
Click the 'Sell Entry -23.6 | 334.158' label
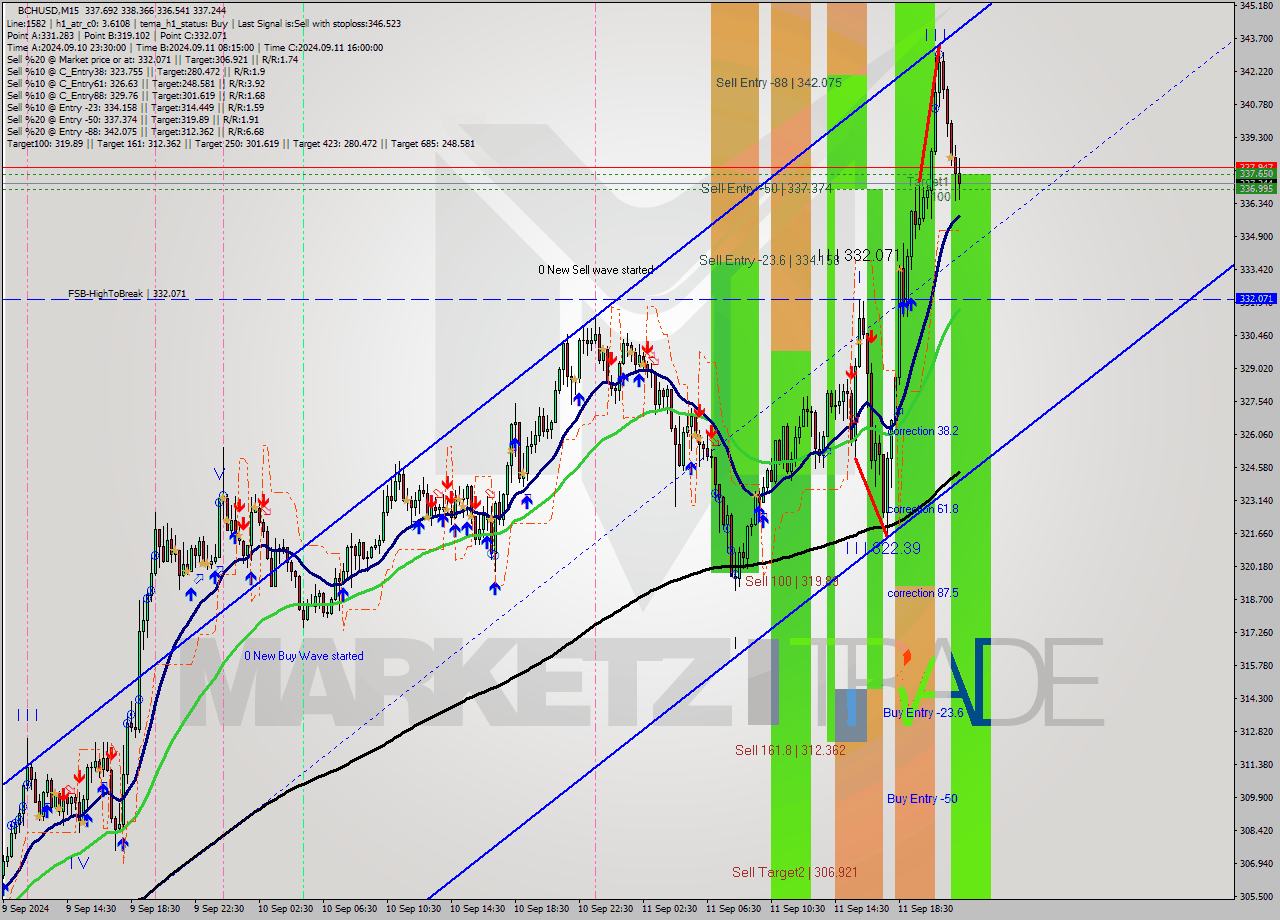769,260
